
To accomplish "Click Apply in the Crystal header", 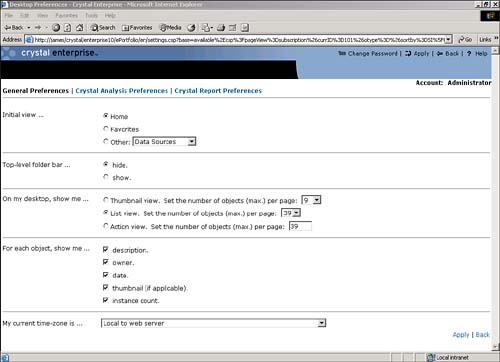I will 417,53.
